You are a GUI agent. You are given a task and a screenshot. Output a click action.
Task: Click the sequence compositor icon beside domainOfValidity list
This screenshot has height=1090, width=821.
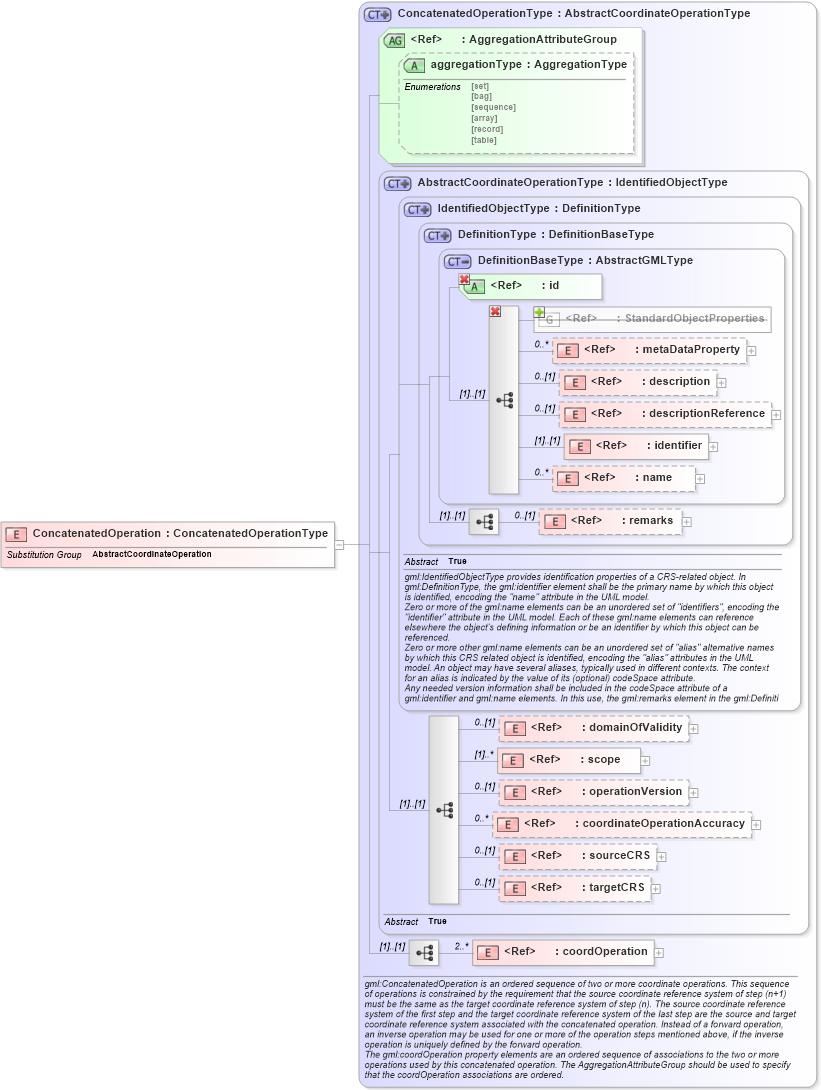point(445,811)
